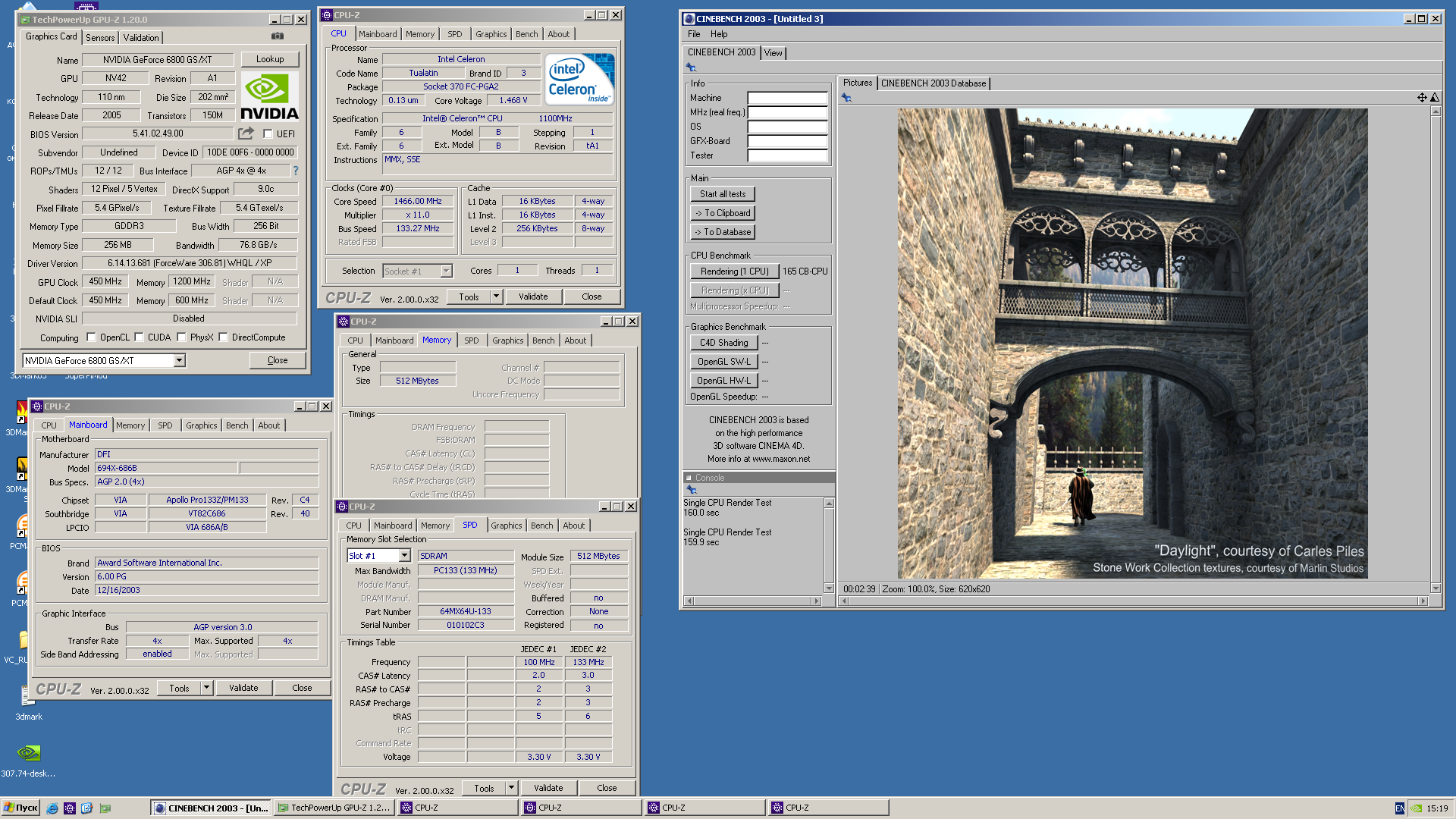1456x819 pixels.
Task: Click the GPU-Z title bar app icon
Action: [25, 20]
